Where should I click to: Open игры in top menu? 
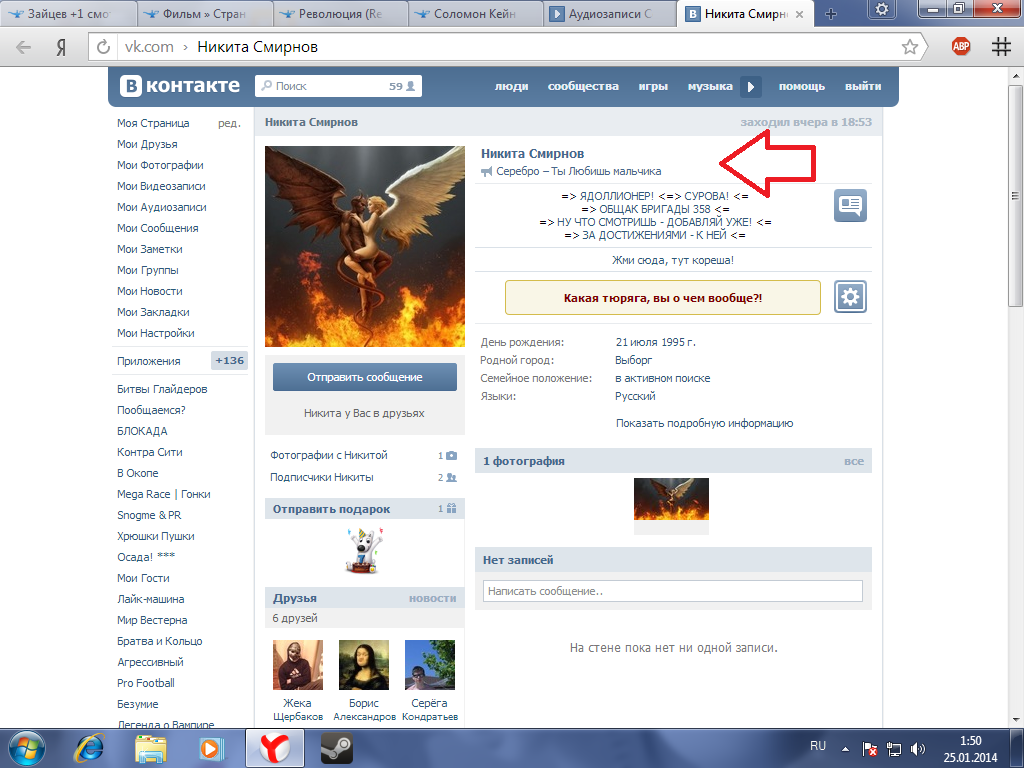(653, 86)
